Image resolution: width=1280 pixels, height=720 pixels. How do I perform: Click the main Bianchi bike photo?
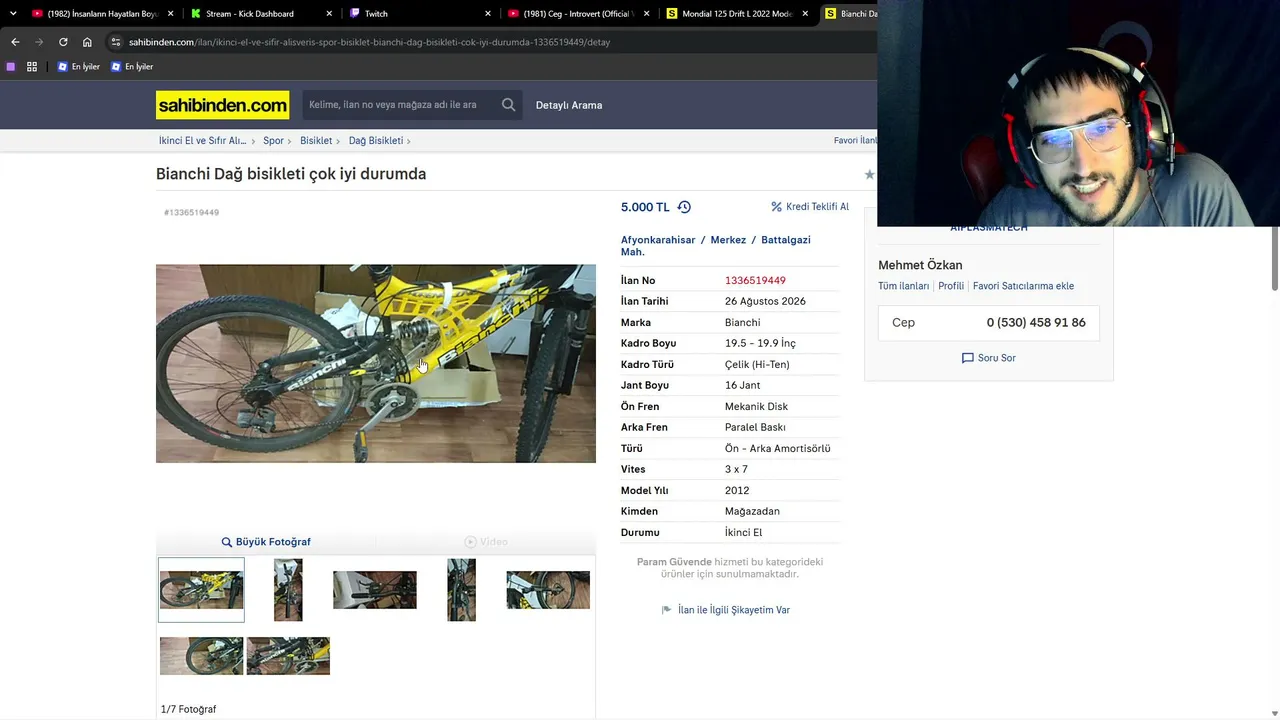coord(376,363)
